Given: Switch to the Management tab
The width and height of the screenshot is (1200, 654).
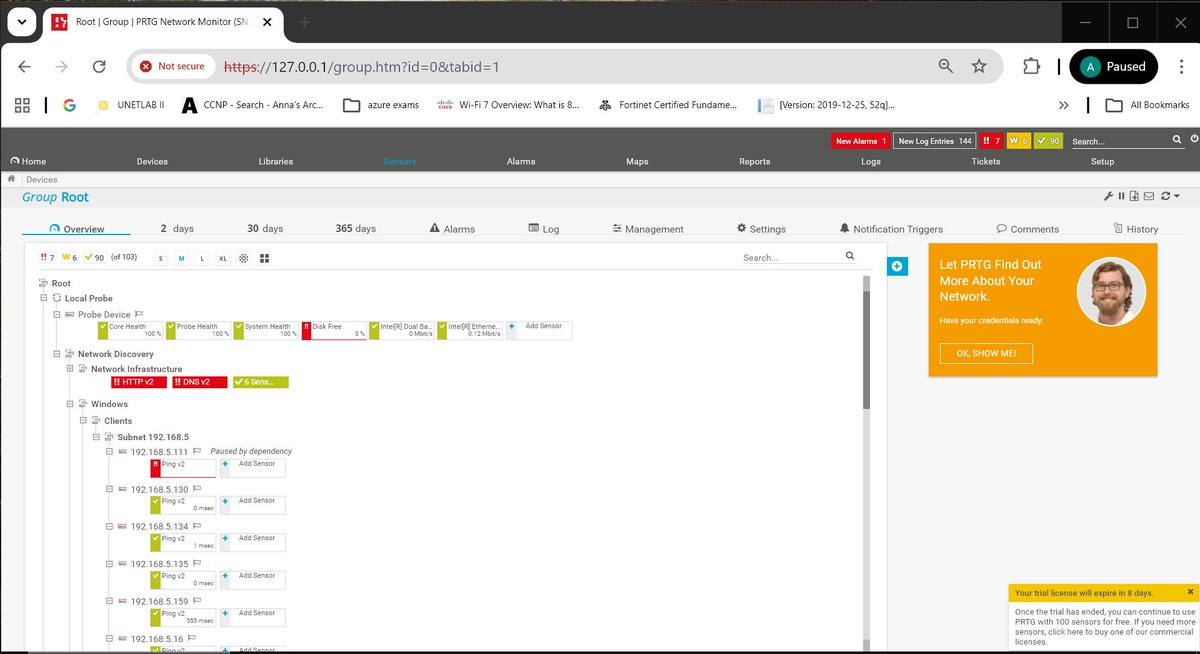Looking at the screenshot, I should click(x=648, y=229).
